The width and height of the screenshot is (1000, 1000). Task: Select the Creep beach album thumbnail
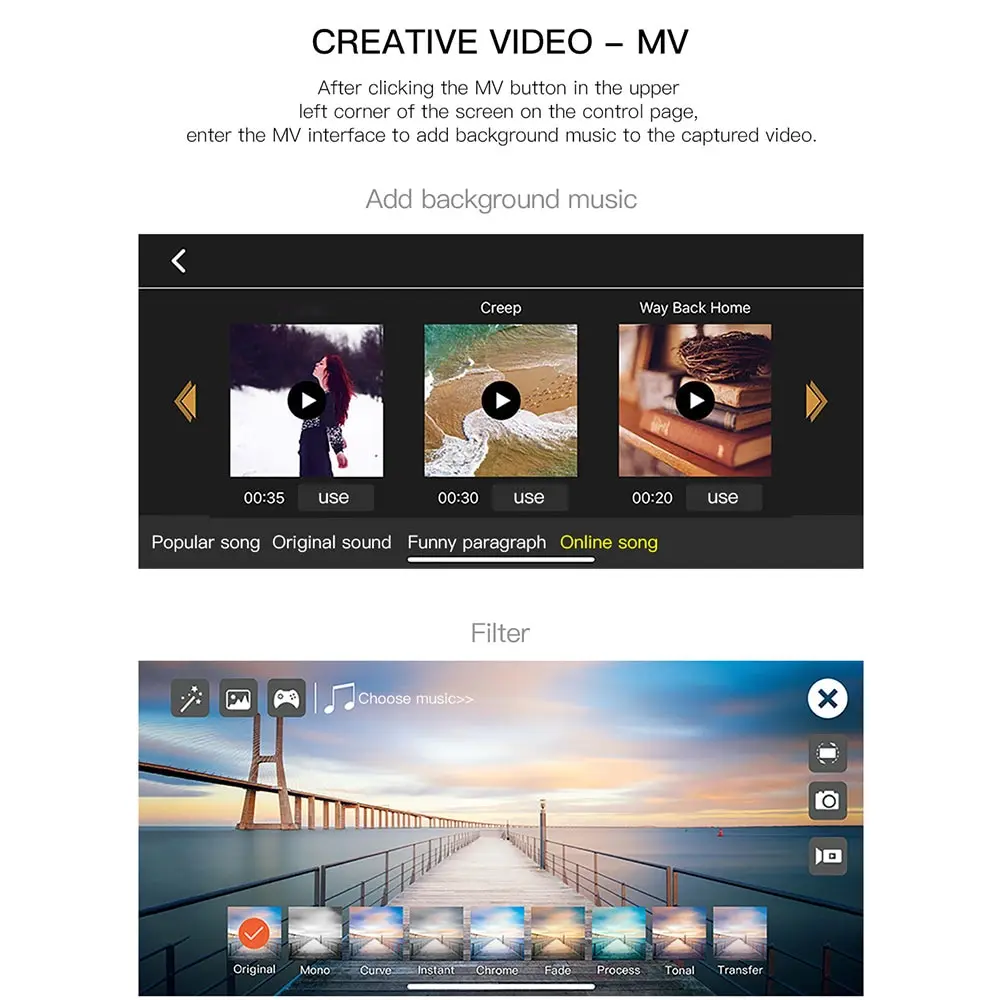click(x=501, y=401)
